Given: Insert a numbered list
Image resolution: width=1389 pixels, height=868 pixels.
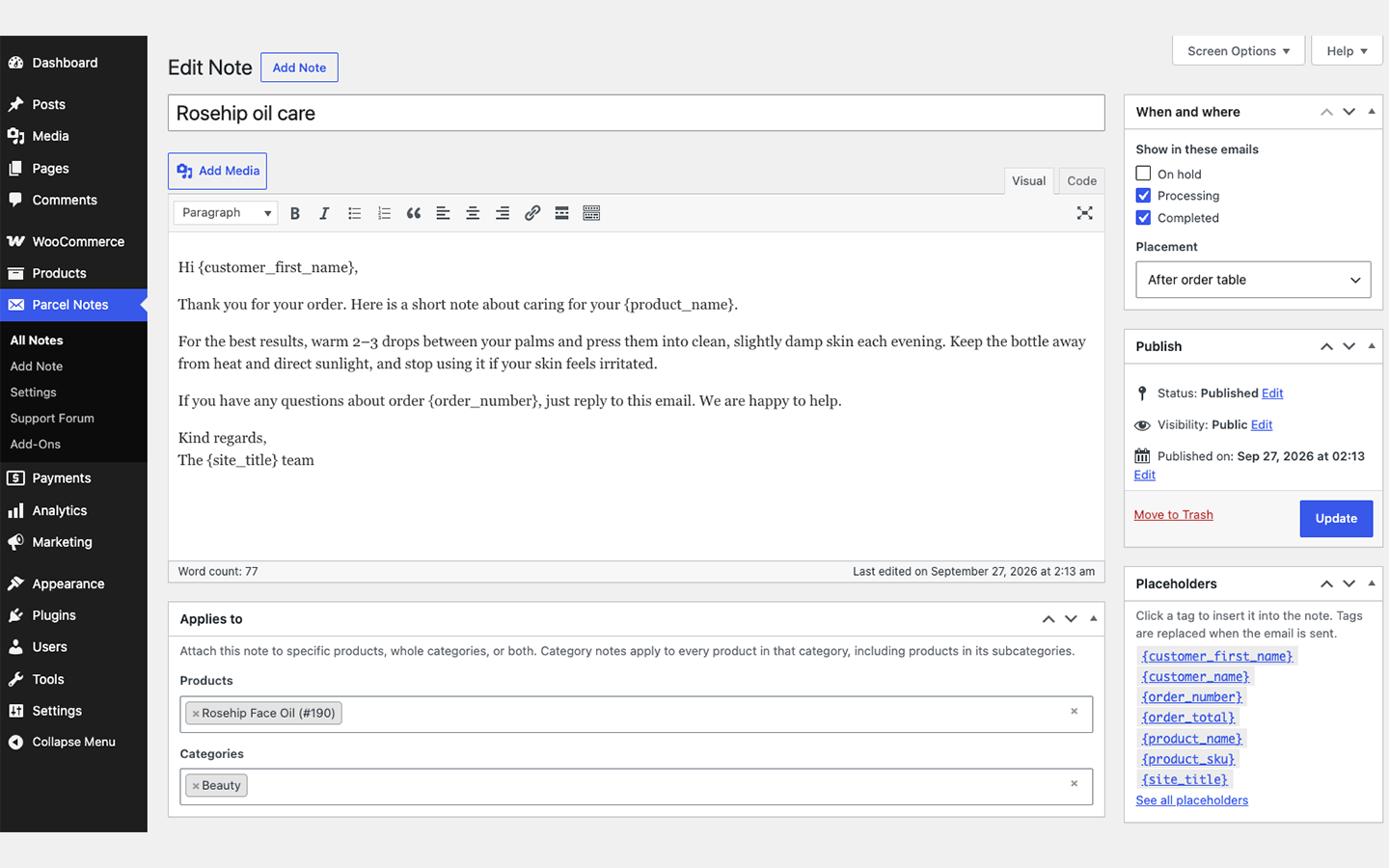Looking at the screenshot, I should tap(384, 213).
